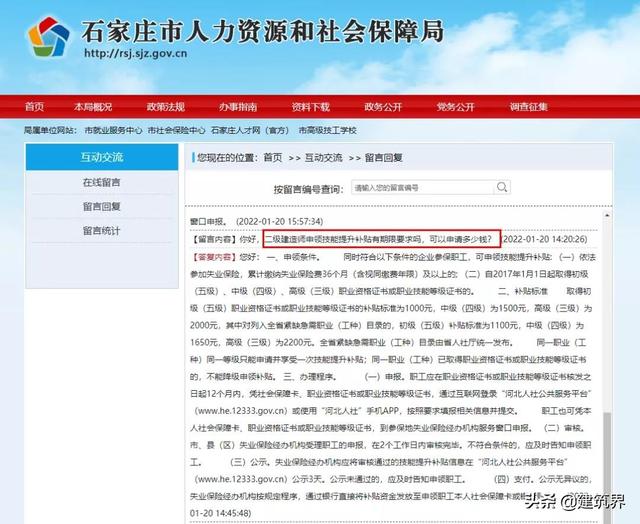The image size is (640, 524).
Task: Open the 党务公开 menu item
Action: [456, 107]
